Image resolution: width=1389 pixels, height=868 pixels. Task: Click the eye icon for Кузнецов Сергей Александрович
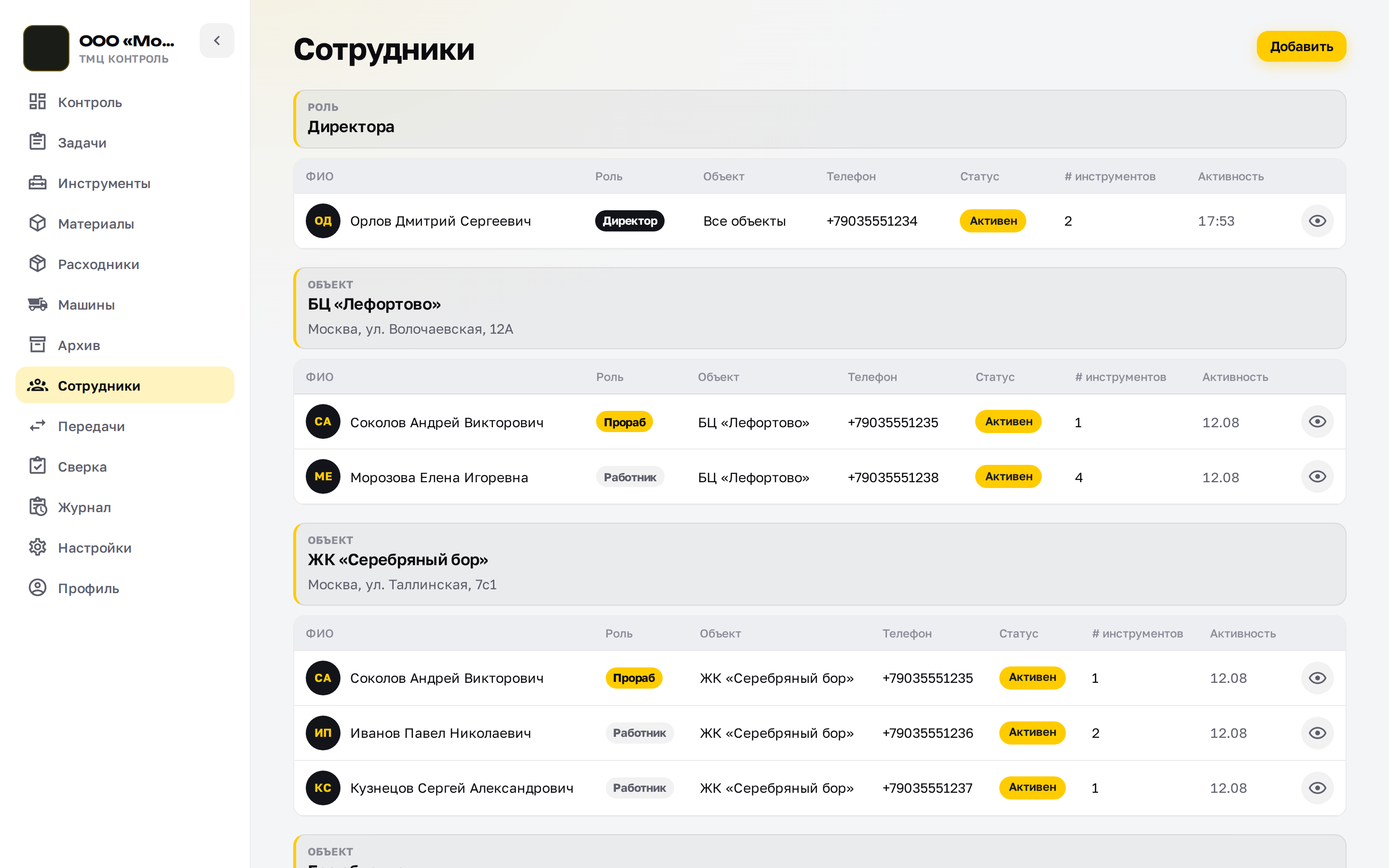pos(1317,787)
